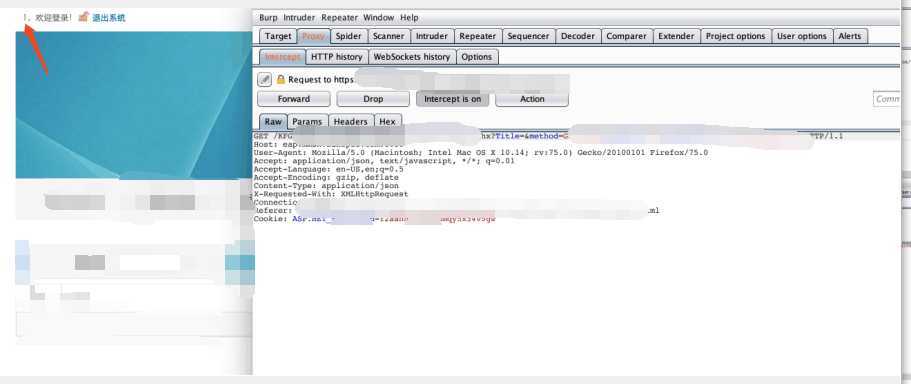The height and width of the screenshot is (384, 911).
Task: Click the Comment input field
Action: [x=887, y=99]
